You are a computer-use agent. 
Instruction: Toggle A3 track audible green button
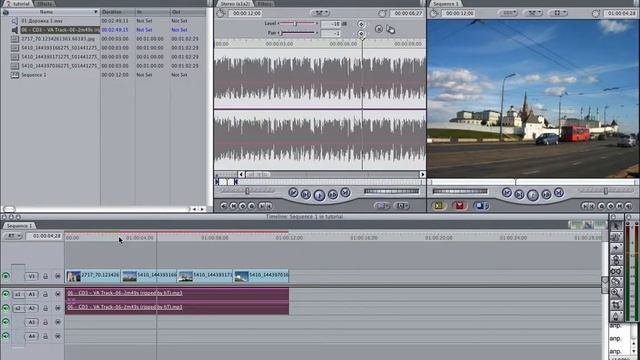(x=6, y=322)
